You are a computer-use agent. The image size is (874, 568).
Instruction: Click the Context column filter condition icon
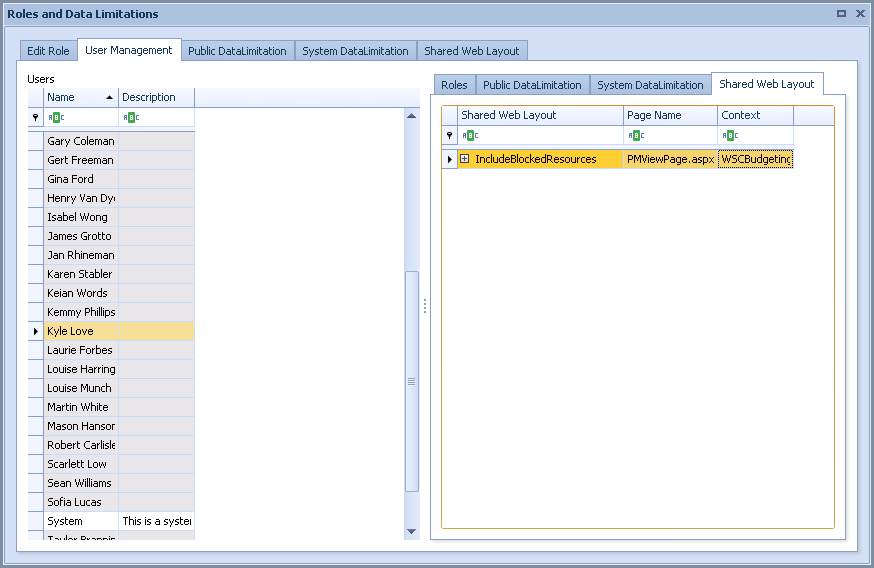(729, 135)
